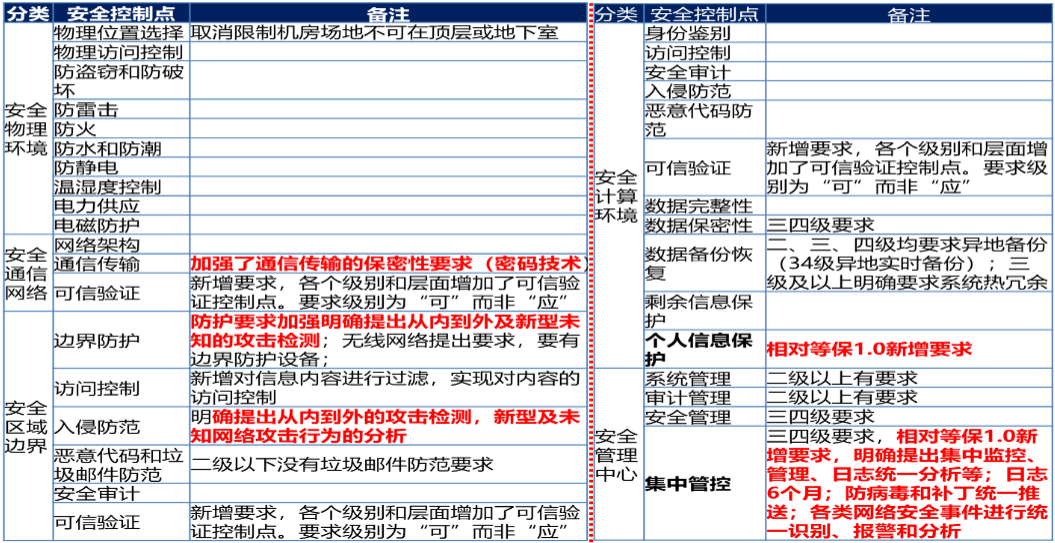Click 入侵防范 under 安全区域边界
This screenshot has width=1055, height=543.
coord(121,427)
